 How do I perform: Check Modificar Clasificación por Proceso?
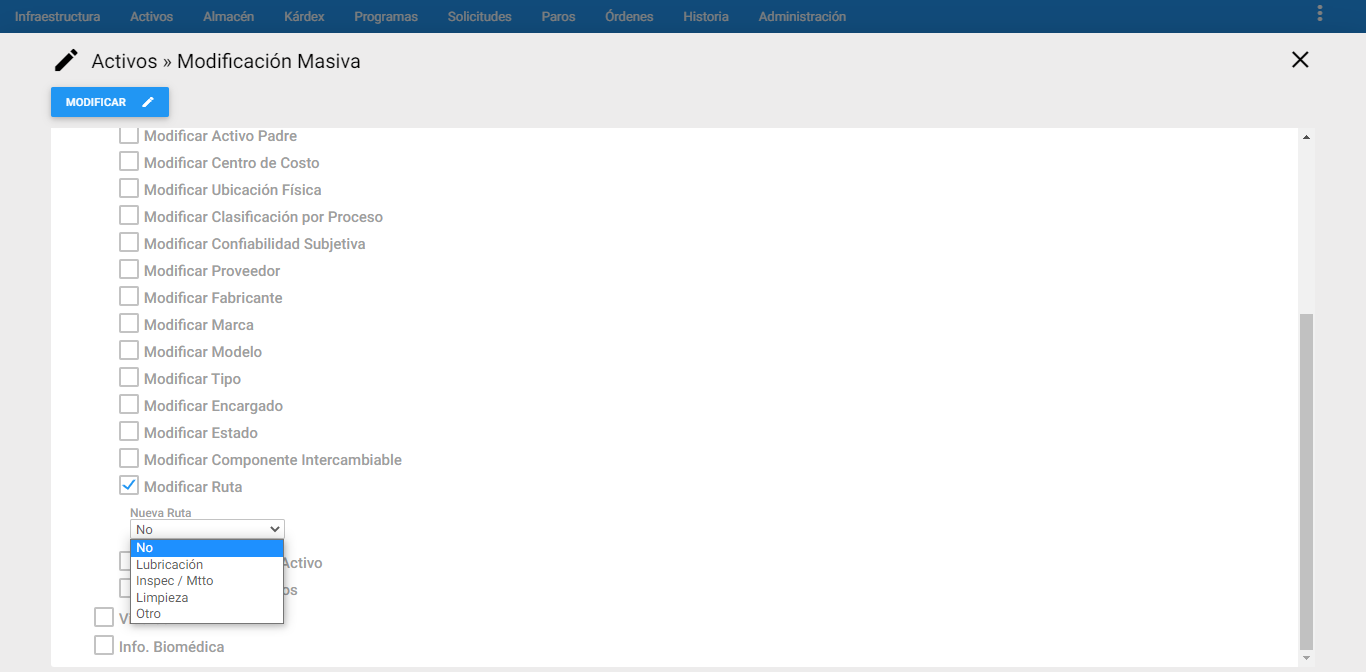click(129, 216)
